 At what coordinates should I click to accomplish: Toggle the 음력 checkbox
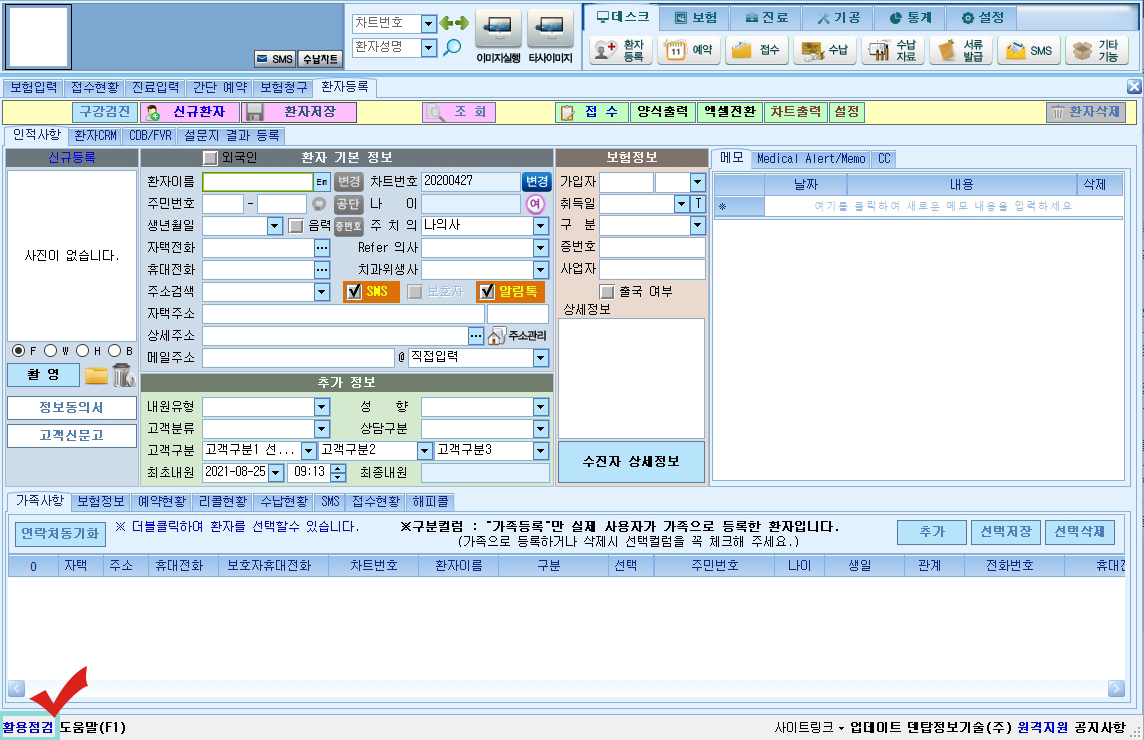click(x=295, y=226)
